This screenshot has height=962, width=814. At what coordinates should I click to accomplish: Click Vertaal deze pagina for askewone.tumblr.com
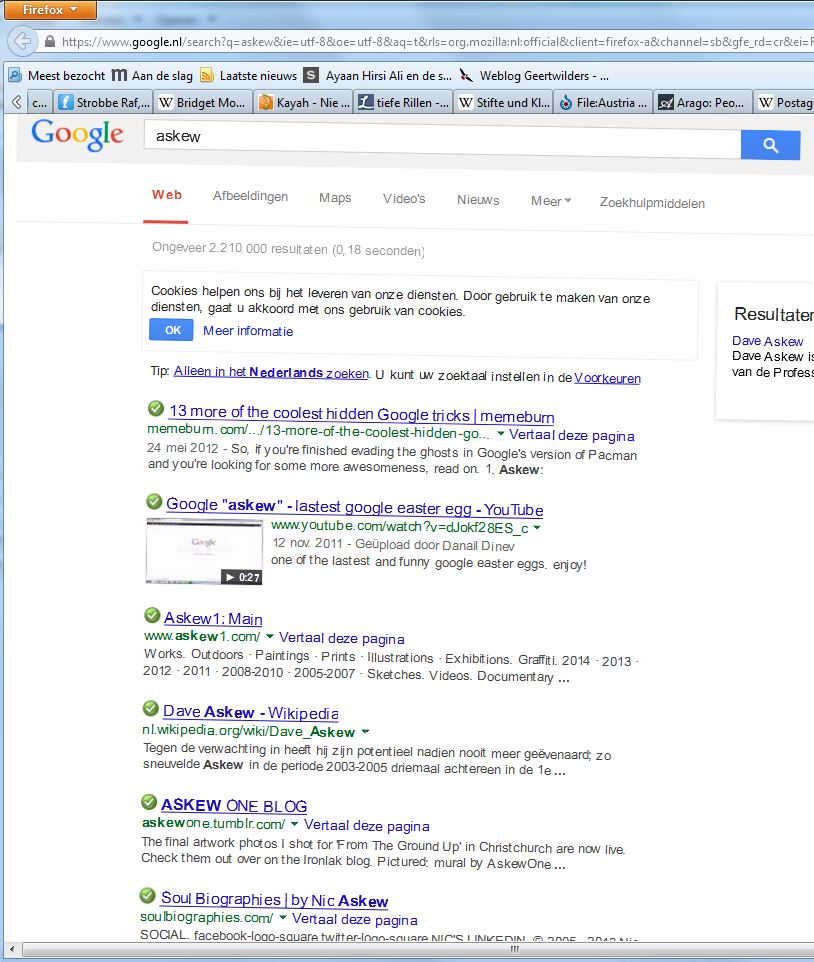coord(367,826)
